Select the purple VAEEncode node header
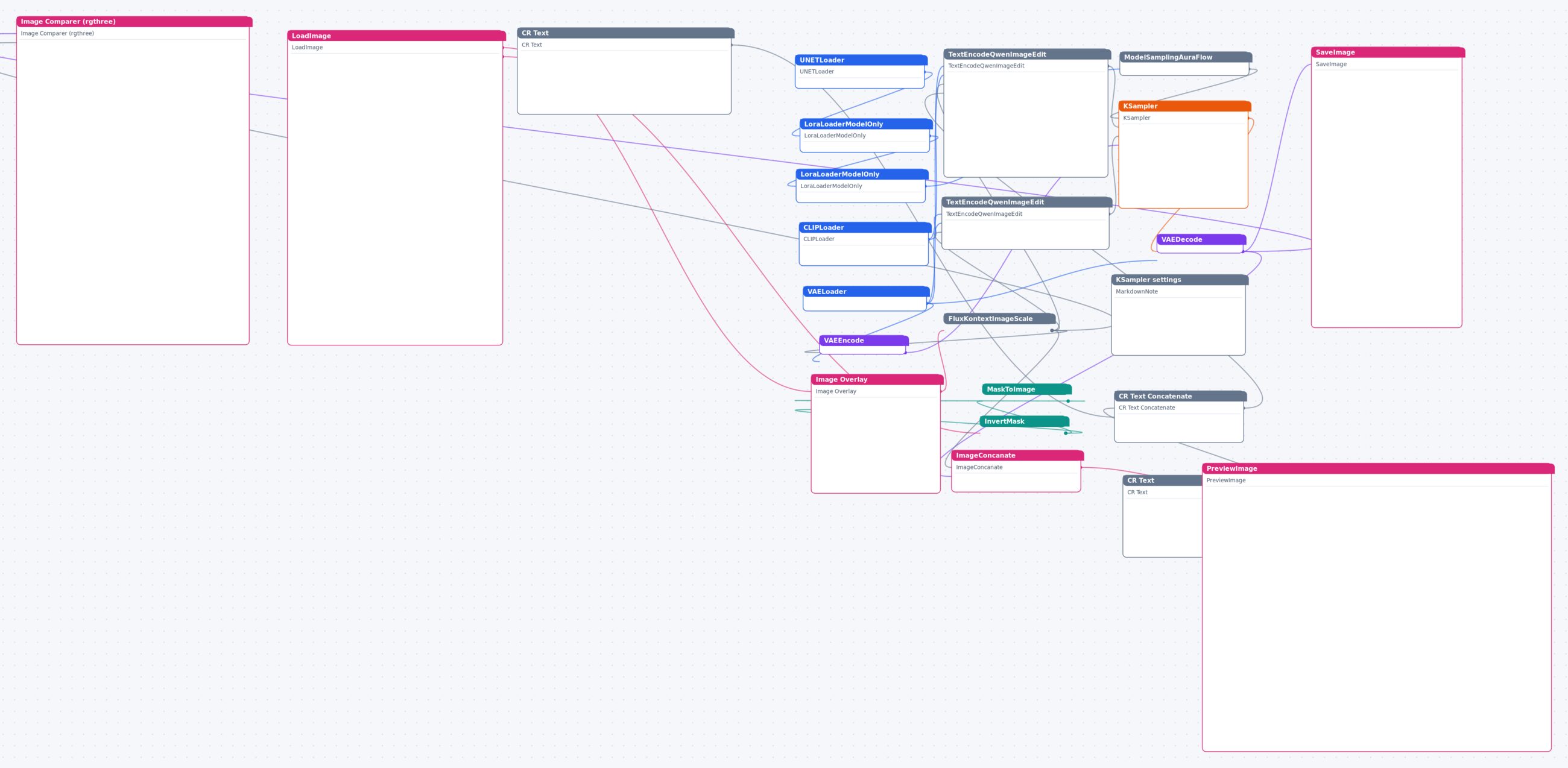Screen dimensions: 1568x768 864,340
